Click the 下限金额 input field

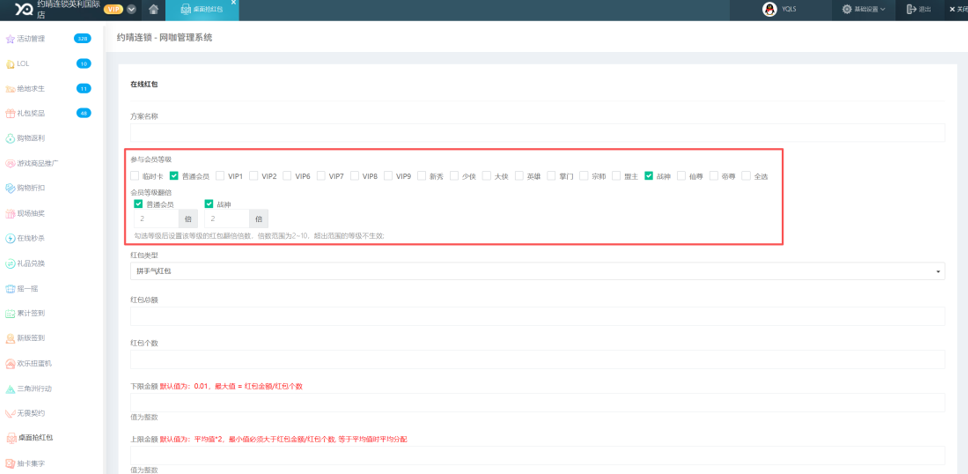[537, 402]
